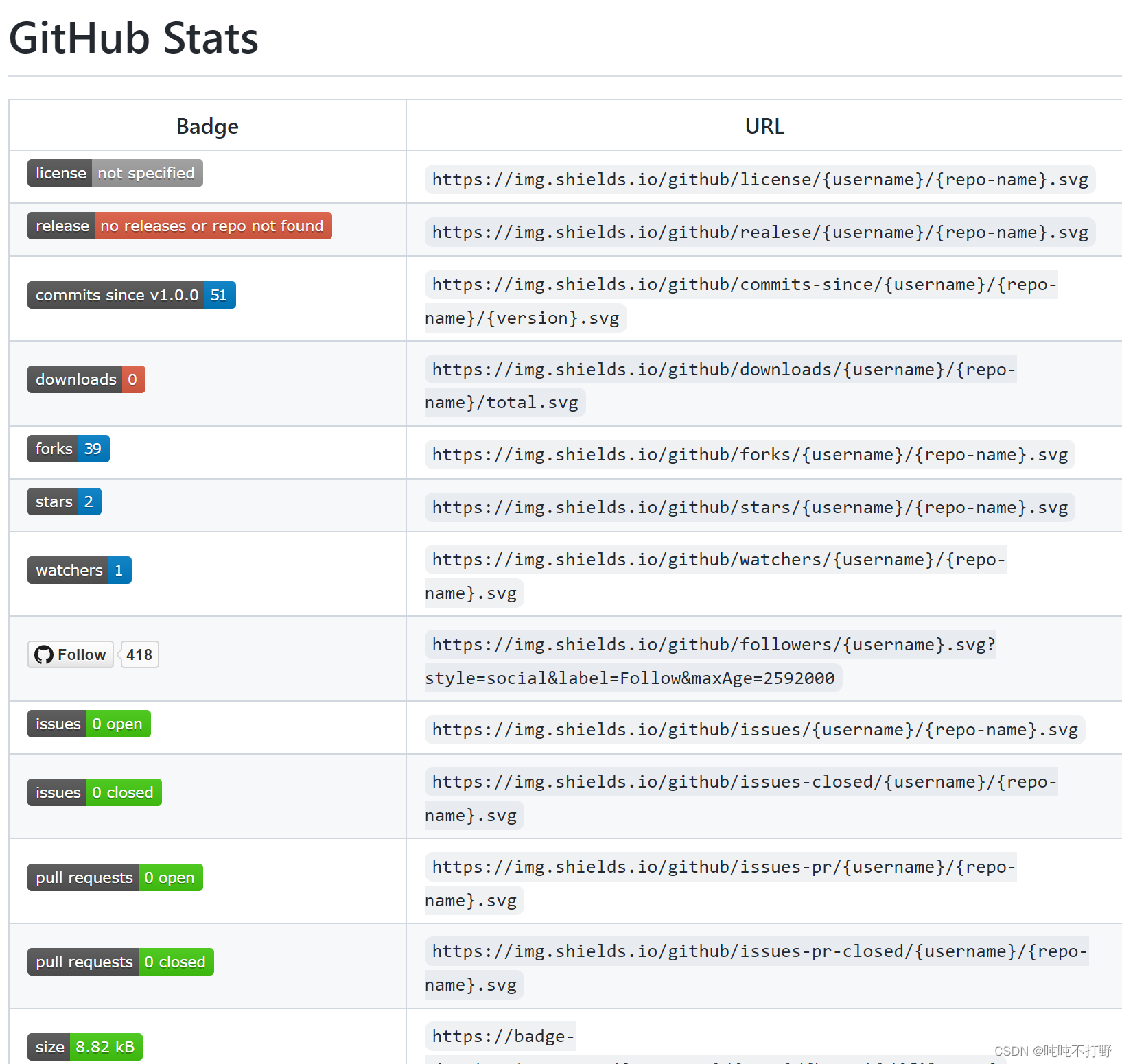Click the GitHub Stats heading

[x=134, y=38]
